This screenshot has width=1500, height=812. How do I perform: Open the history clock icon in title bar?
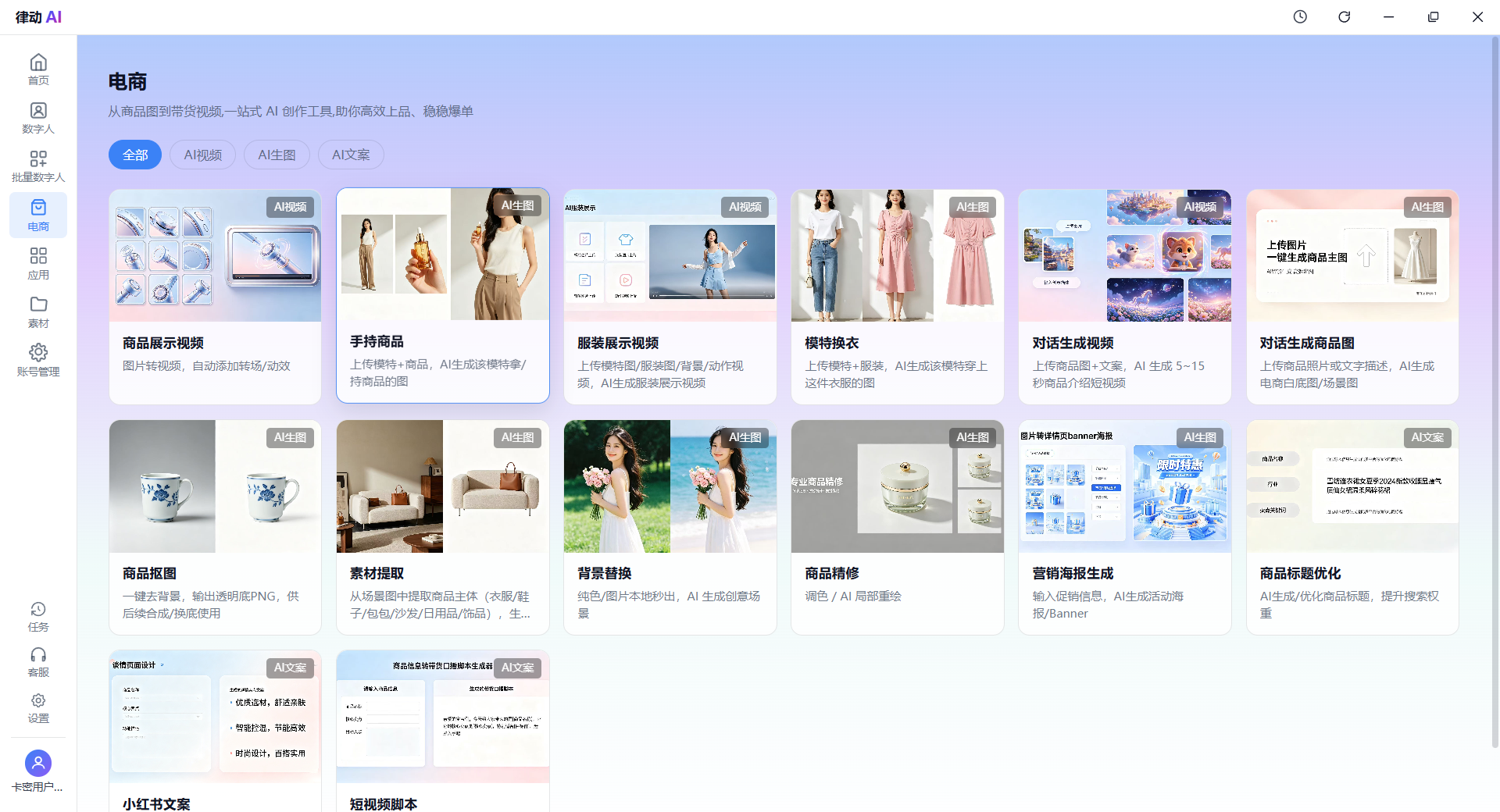pos(1300,16)
